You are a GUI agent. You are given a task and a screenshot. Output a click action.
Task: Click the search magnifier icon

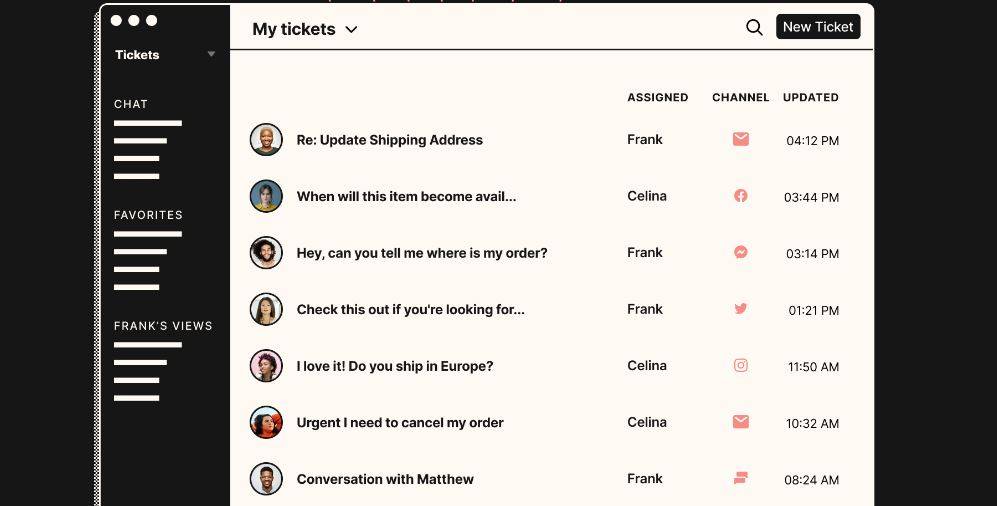pos(754,27)
